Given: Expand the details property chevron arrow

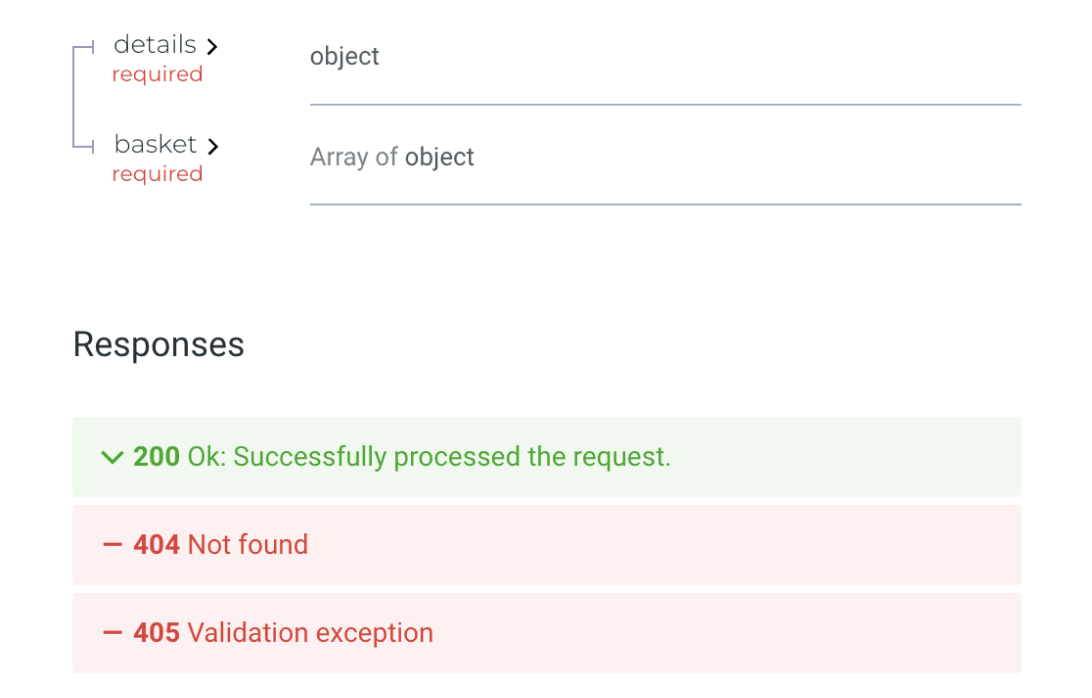Looking at the screenshot, I should (211, 46).
